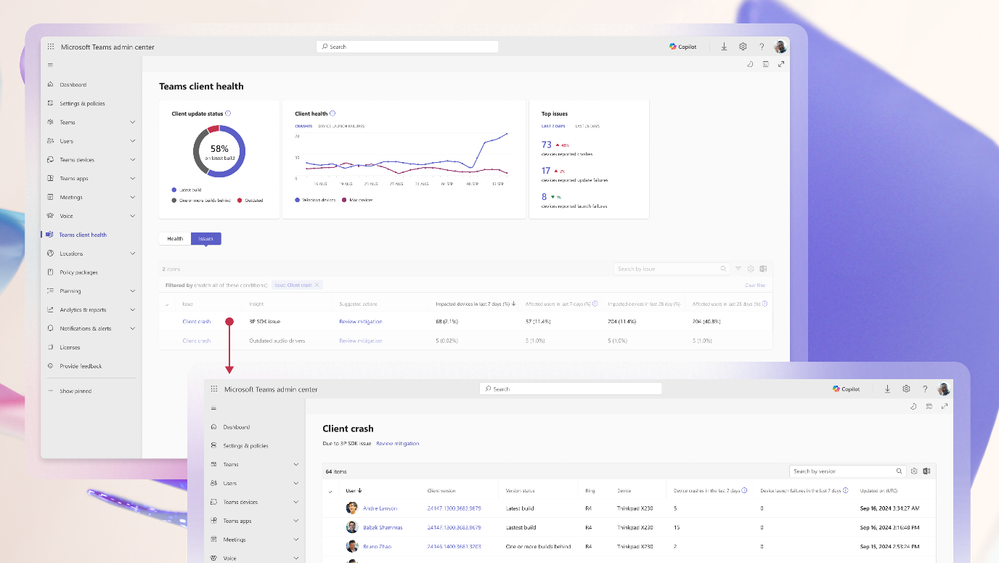This screenshot has width=999, height=563.
Task: Switch to the Health tab
Action: [175, 239]
